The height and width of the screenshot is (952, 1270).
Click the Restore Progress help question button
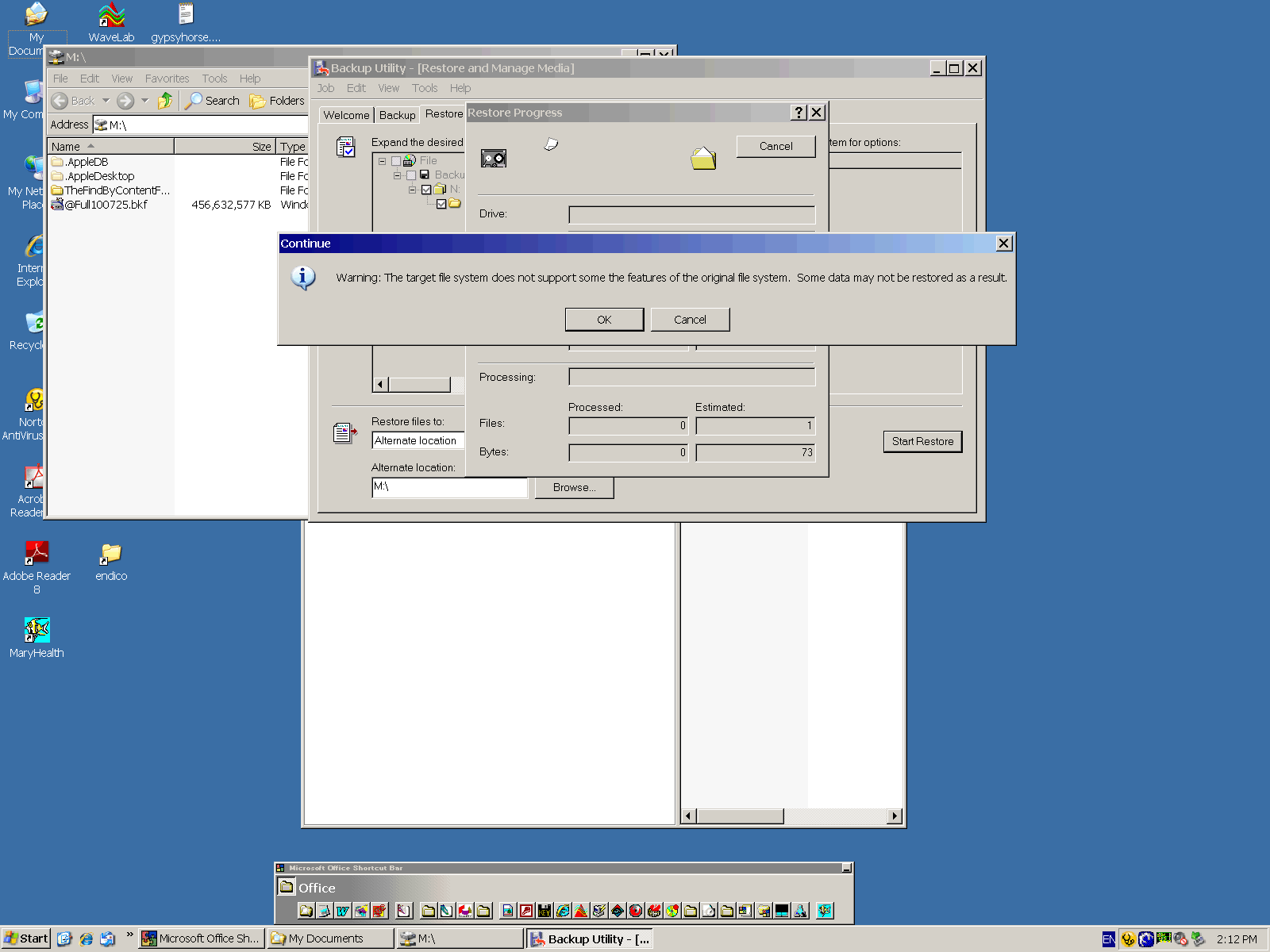click(x=799, y=113)
